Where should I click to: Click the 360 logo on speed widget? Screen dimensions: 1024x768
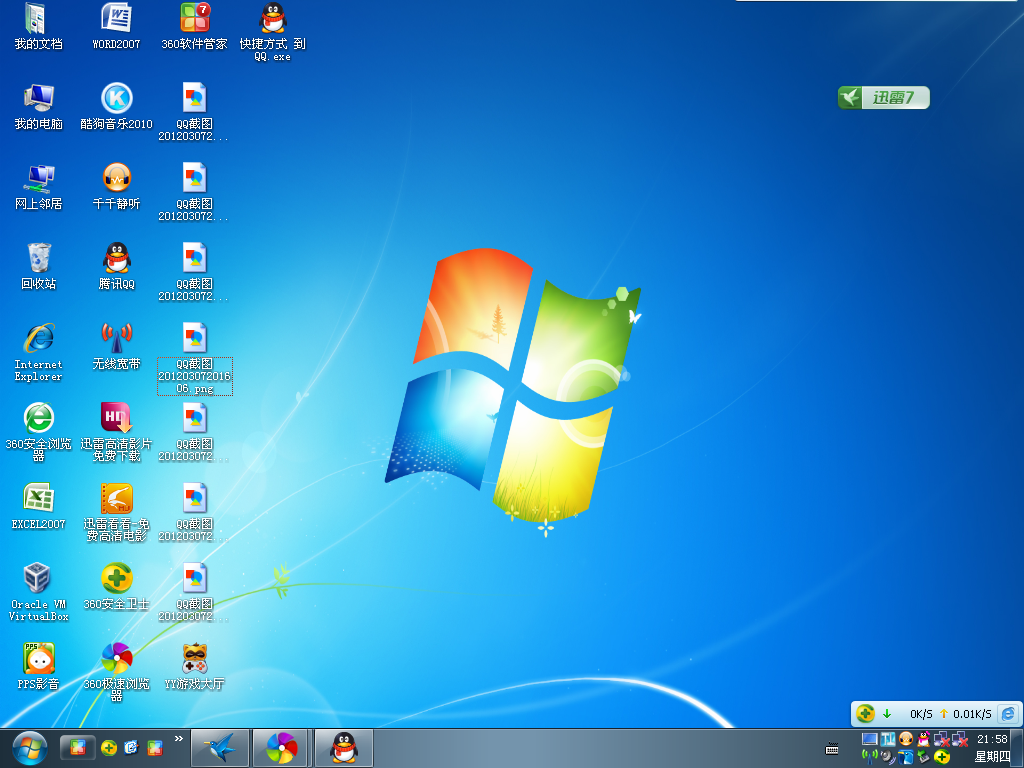865,713
